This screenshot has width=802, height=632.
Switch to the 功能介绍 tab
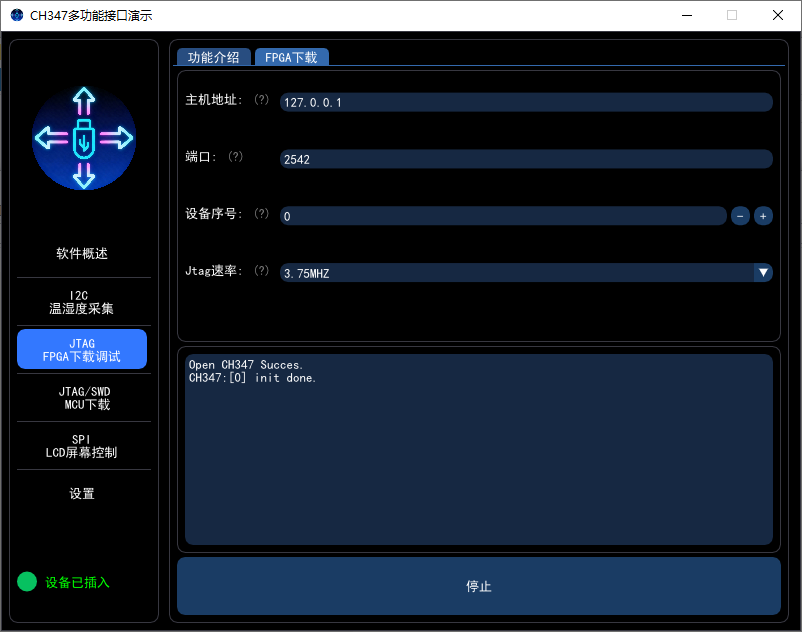click(213, 57)
